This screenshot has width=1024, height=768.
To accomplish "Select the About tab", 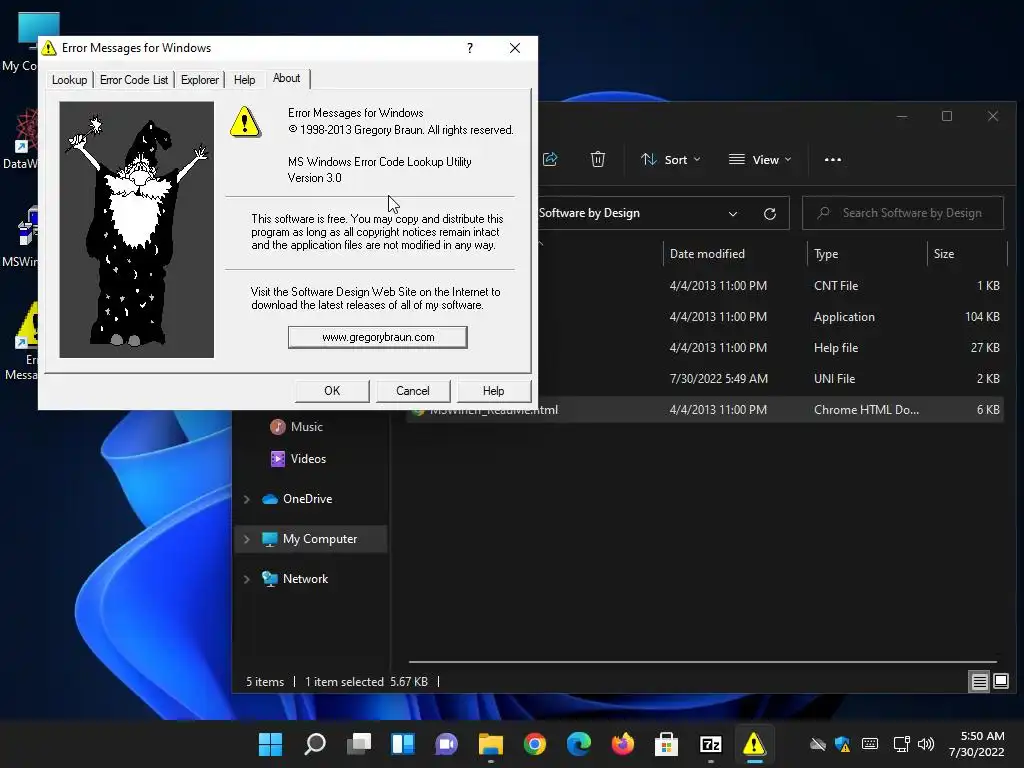I will coord(287,78).
